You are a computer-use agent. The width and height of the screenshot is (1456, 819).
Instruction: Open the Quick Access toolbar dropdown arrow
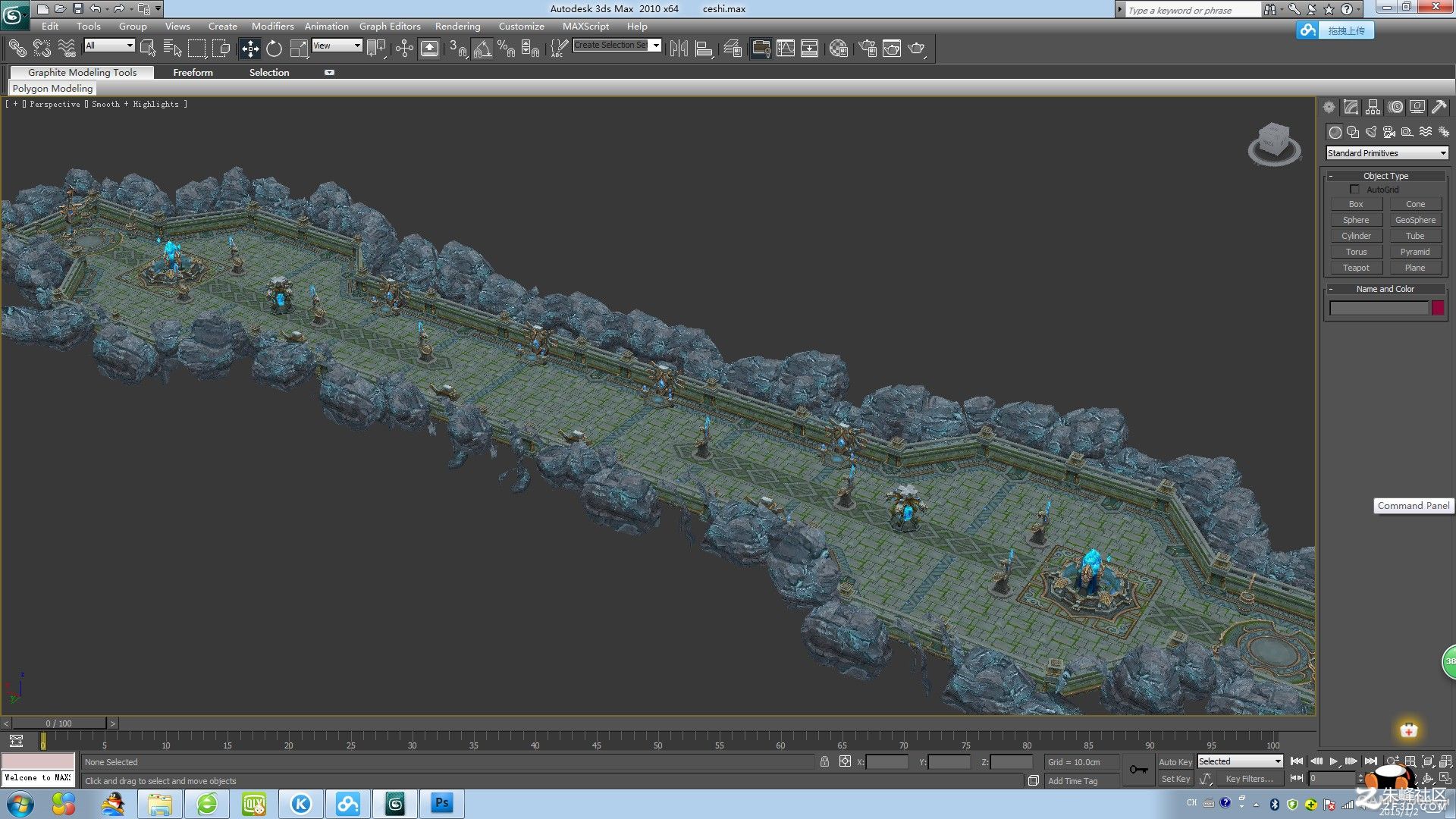[158, 9]
